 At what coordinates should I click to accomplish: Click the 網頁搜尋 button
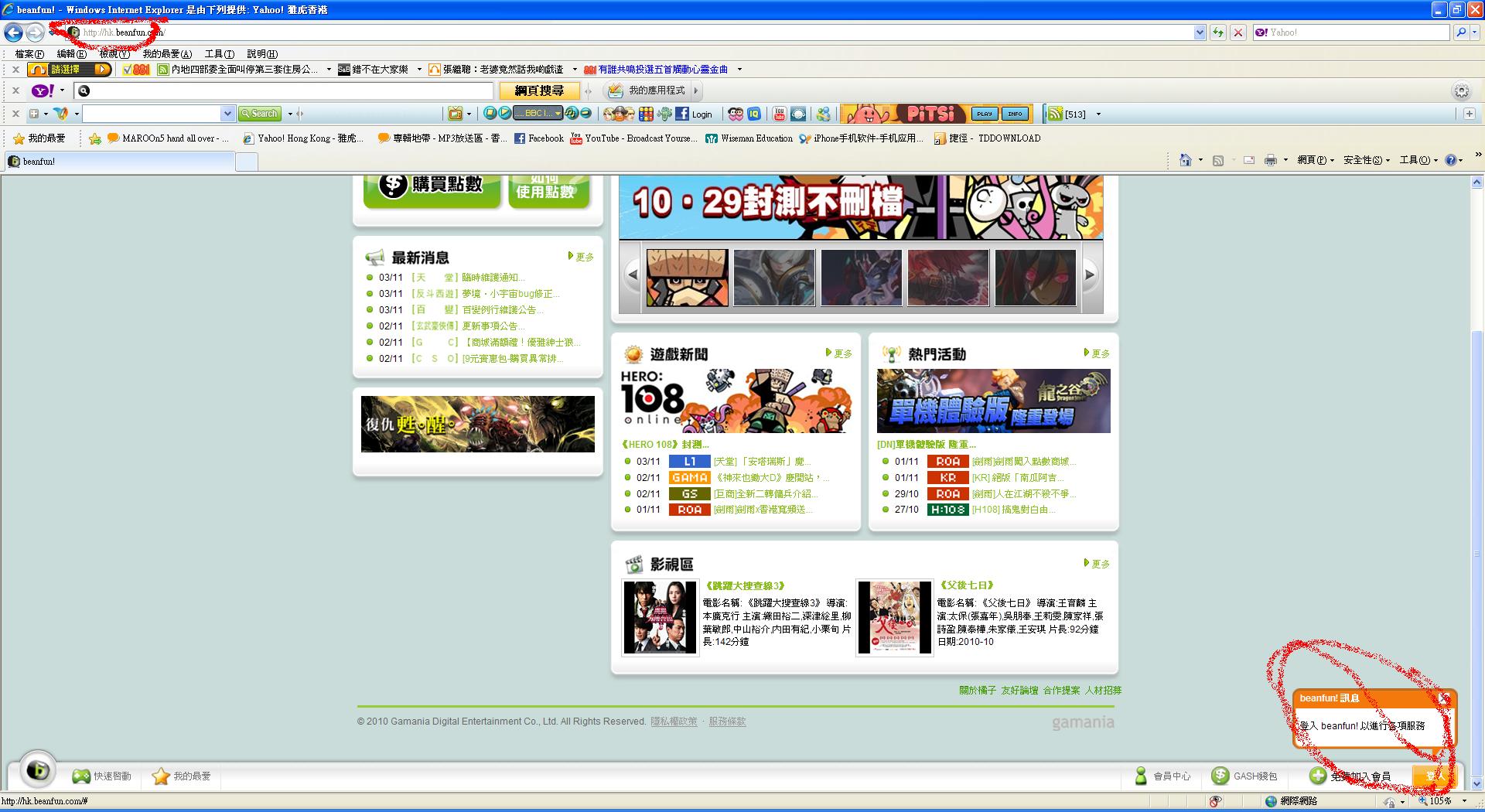pyautogui.click(x=539, y=90)
